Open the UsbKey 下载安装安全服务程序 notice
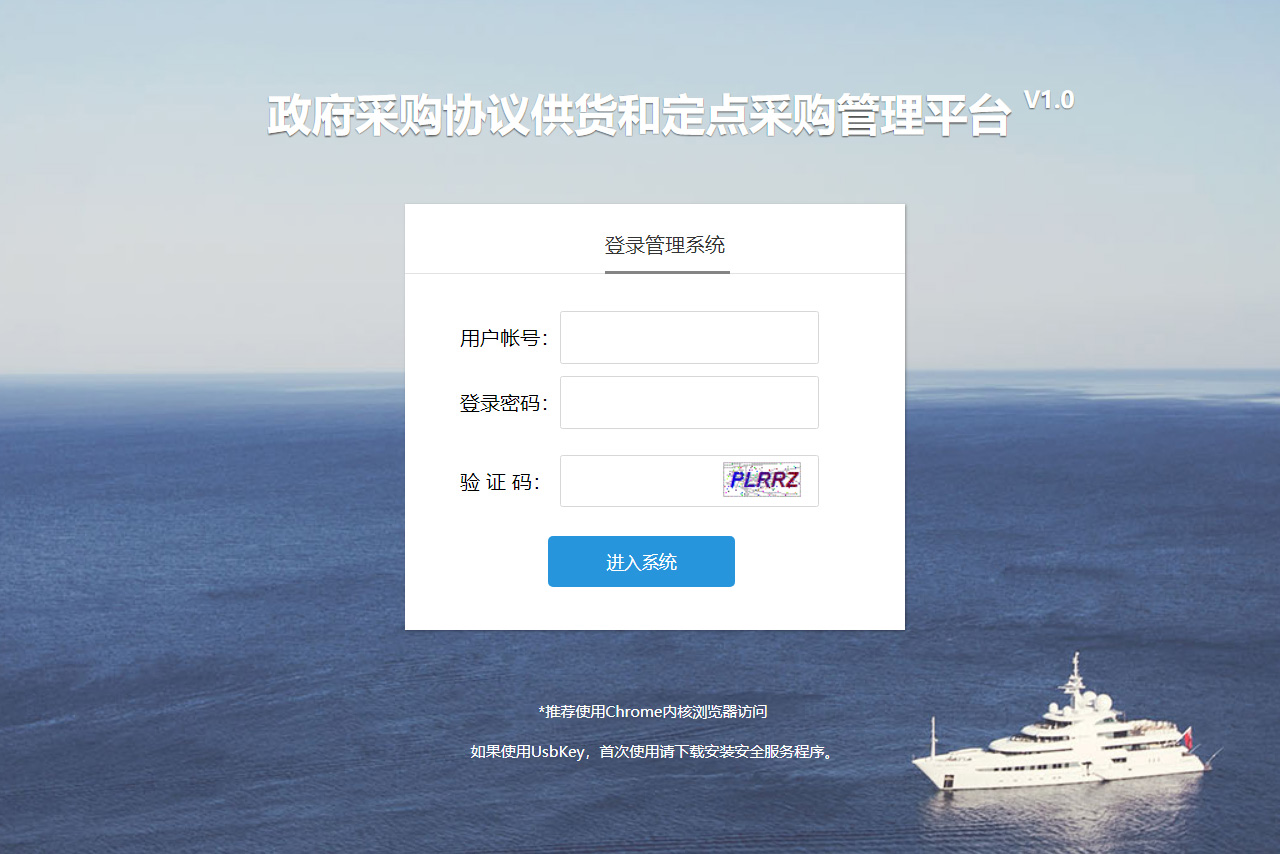 pos(653,751)
